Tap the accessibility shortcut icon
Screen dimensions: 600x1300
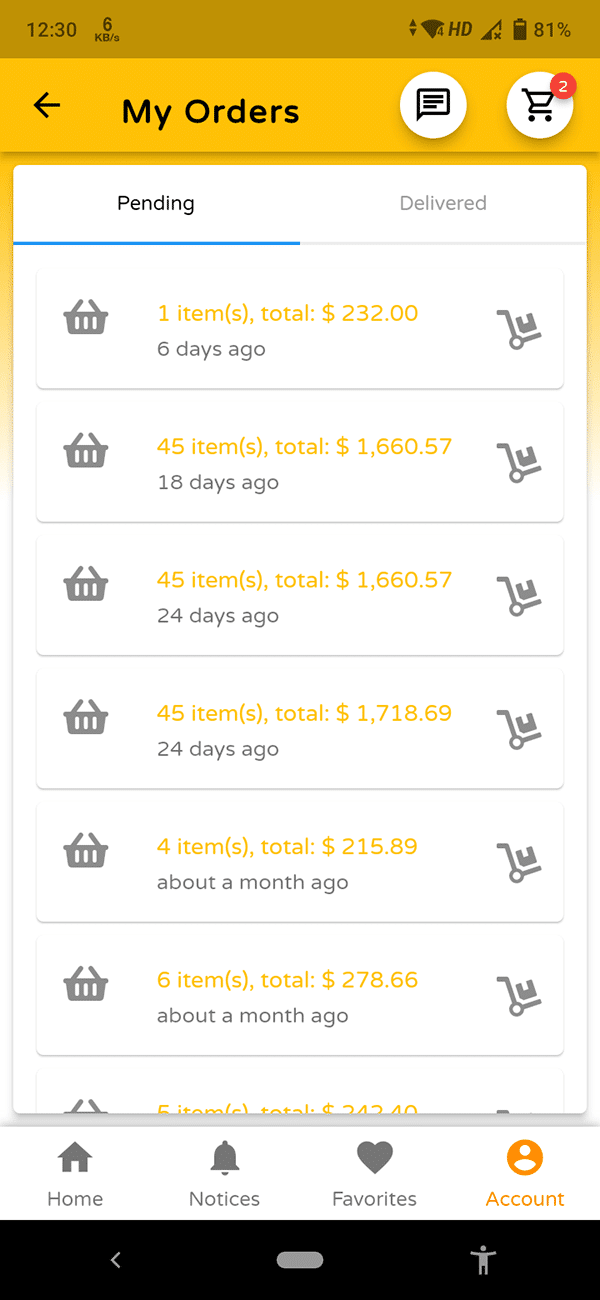point(484,1260)
